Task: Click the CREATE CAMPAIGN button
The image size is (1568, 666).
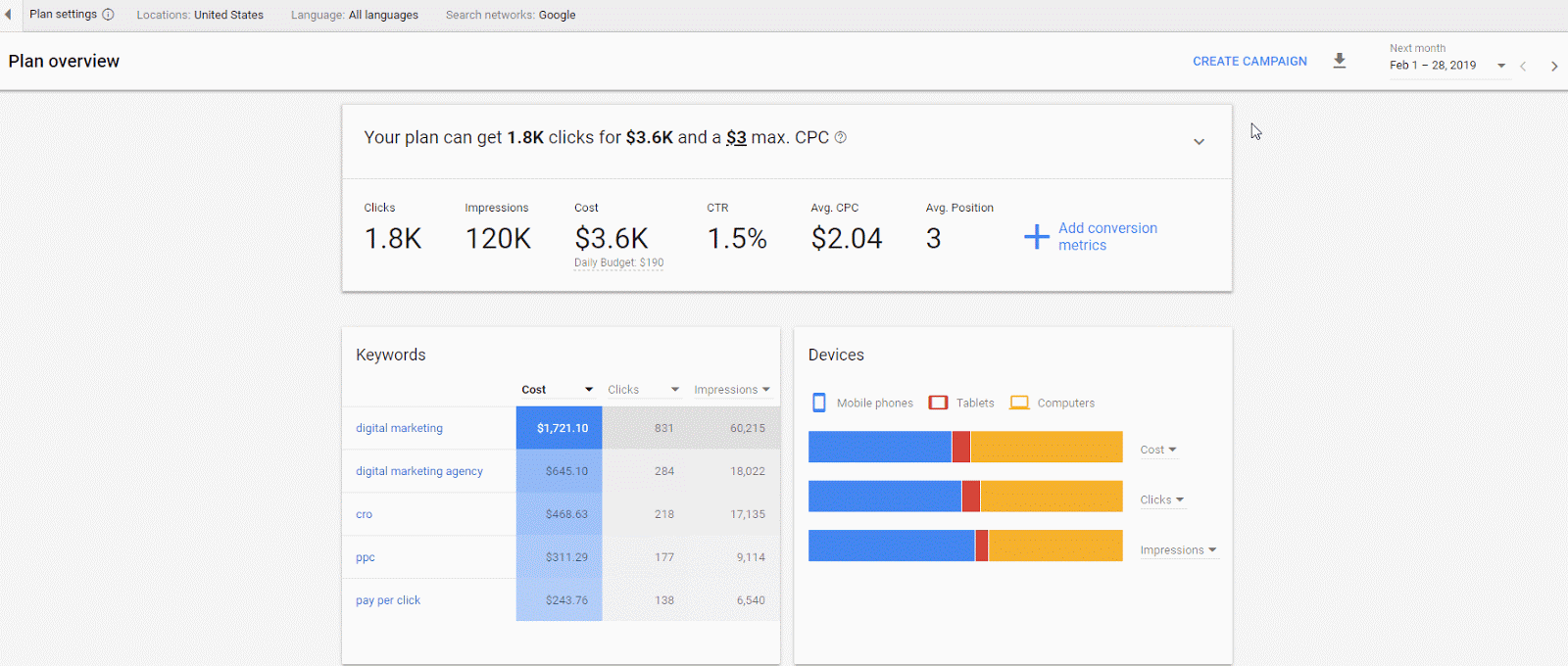Action: point(1249,61)
